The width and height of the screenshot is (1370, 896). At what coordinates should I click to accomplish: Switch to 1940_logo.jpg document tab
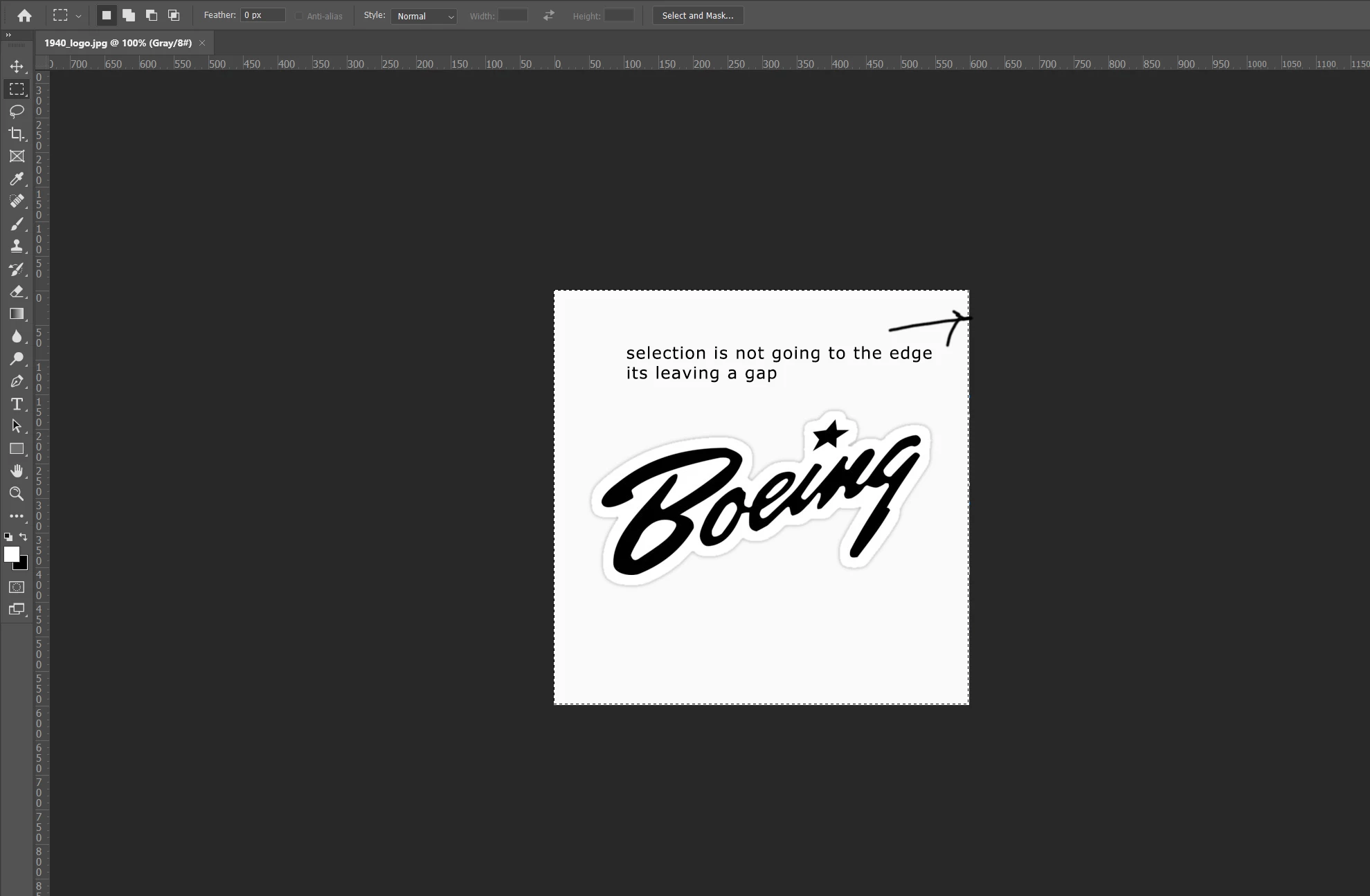click(118, 43)
